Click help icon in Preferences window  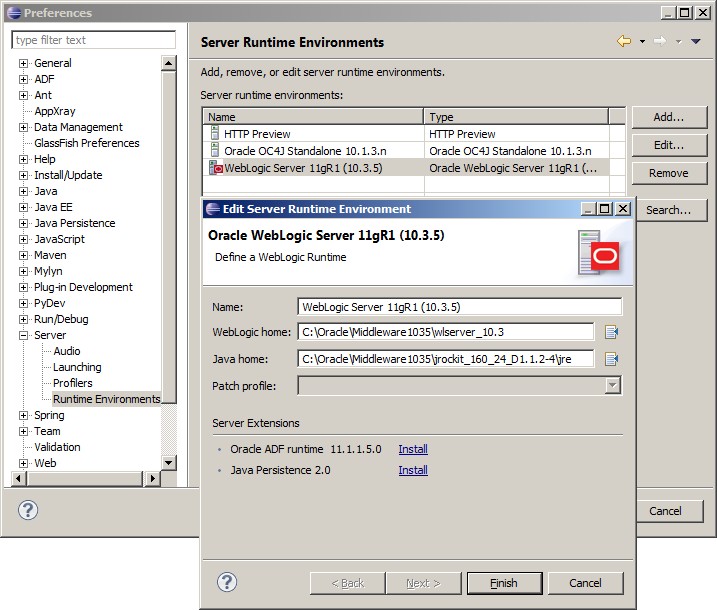(28, 510)
